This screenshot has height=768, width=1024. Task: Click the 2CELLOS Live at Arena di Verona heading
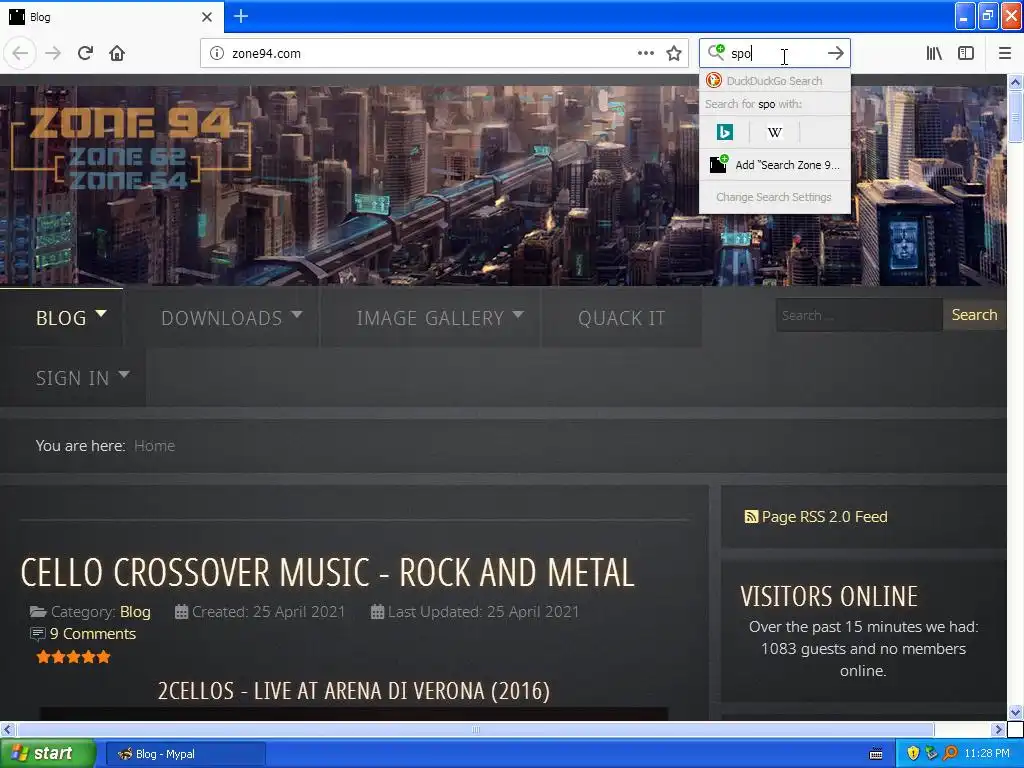click(x=353, y=691)
